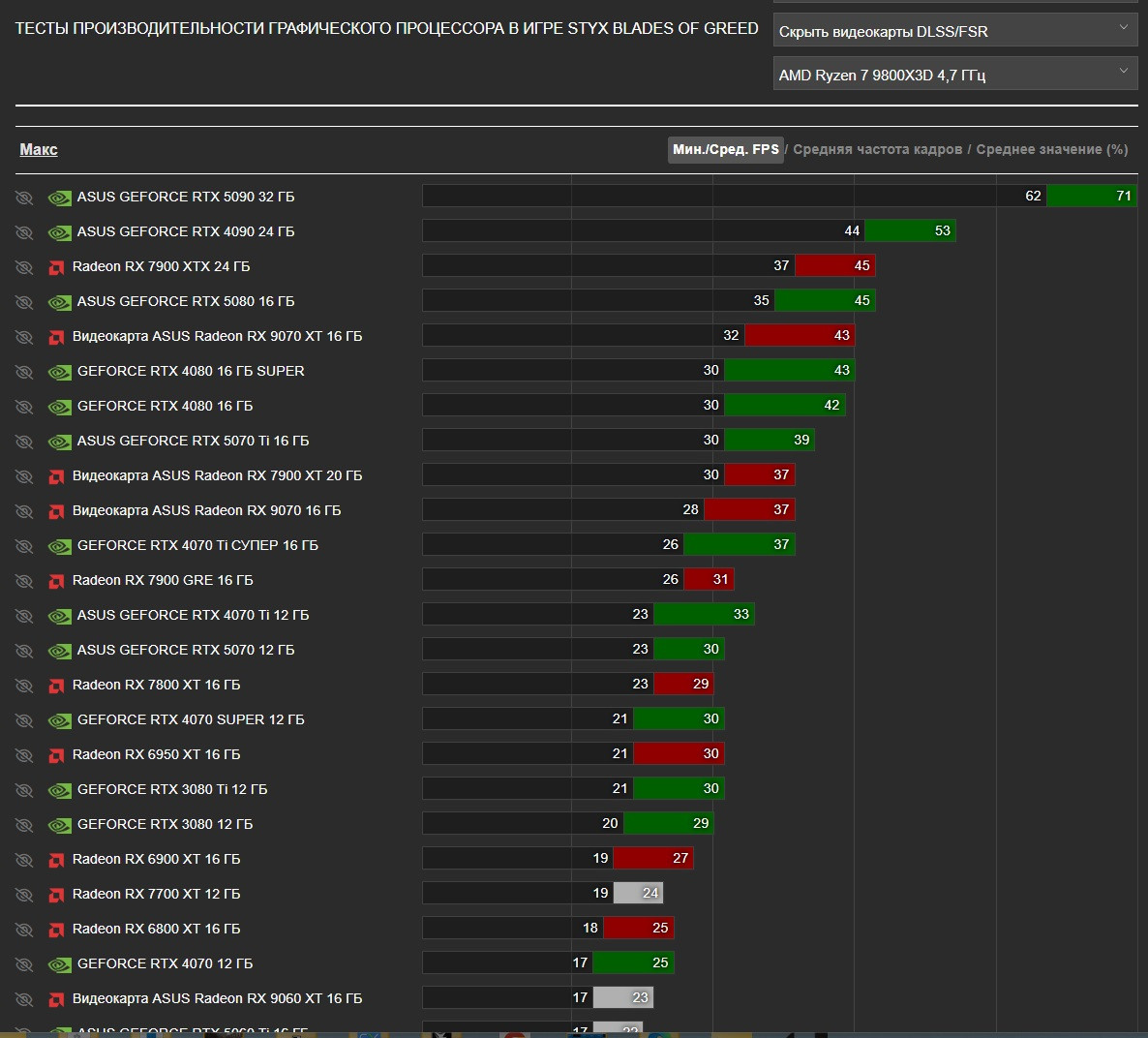This screenshot has width=1148, height=1038.
Task: Click AMD logo beside Radeon RX 7900 GRE
Action: point(56,581)
